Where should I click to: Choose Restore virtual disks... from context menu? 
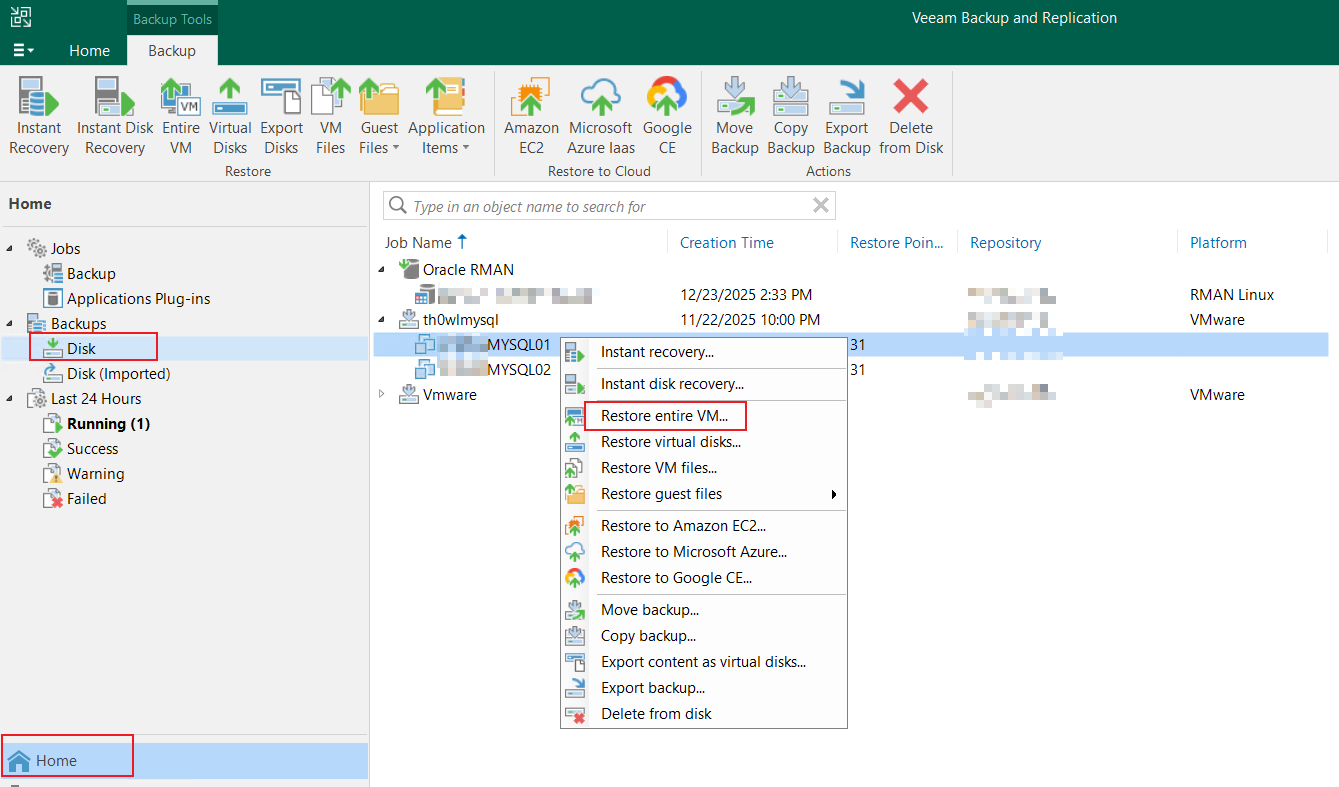point(704,442)
